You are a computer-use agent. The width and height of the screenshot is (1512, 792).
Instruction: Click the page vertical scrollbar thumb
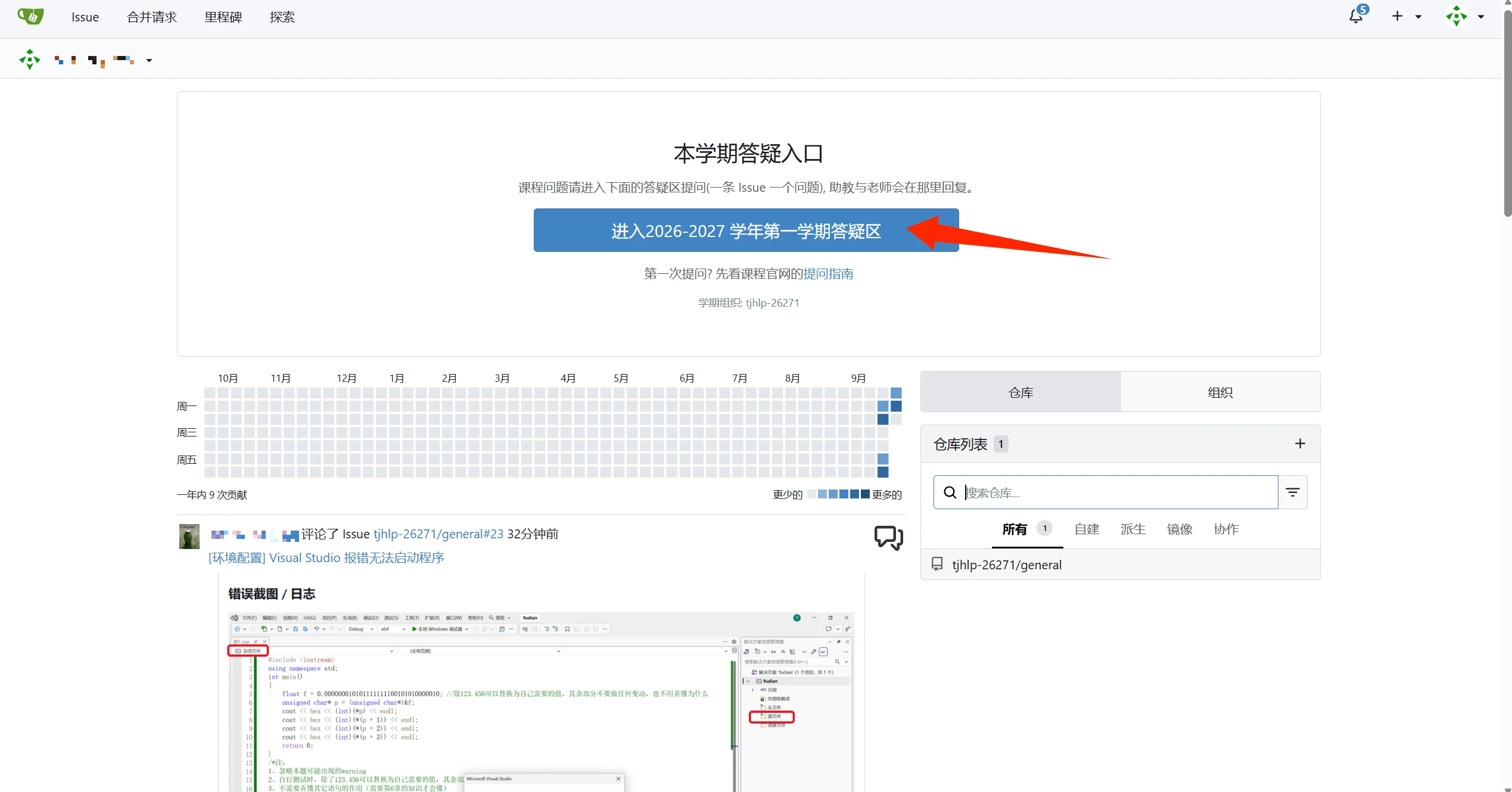pos(1507,113)
